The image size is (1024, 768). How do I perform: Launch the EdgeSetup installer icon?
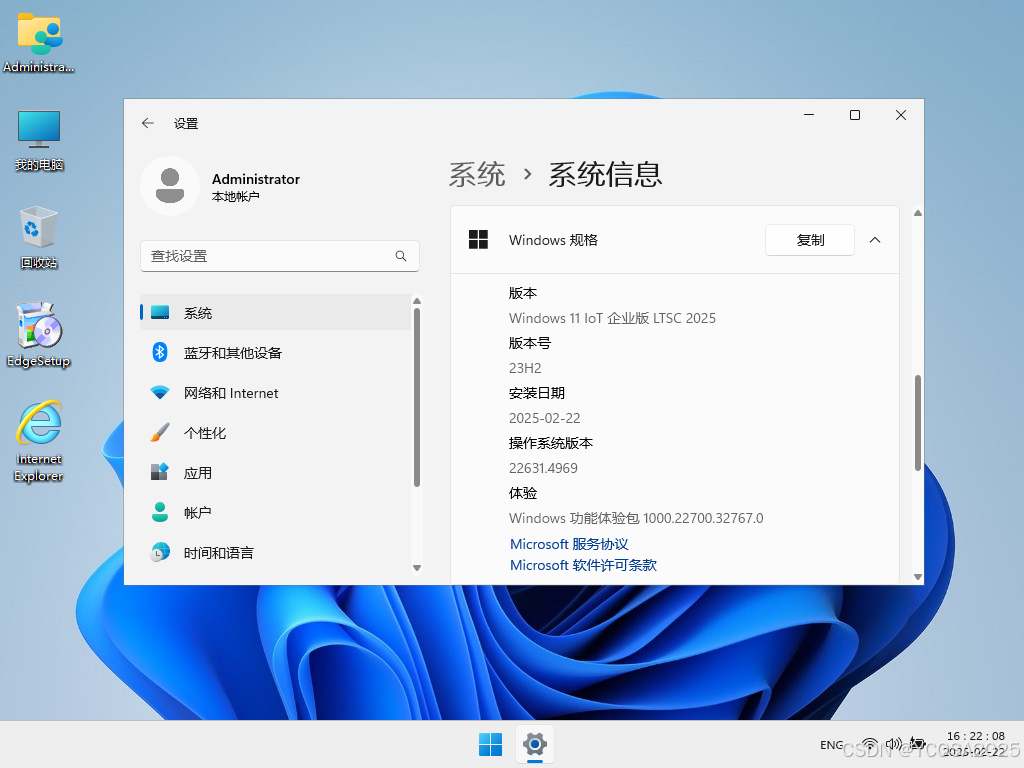(39, 335)
